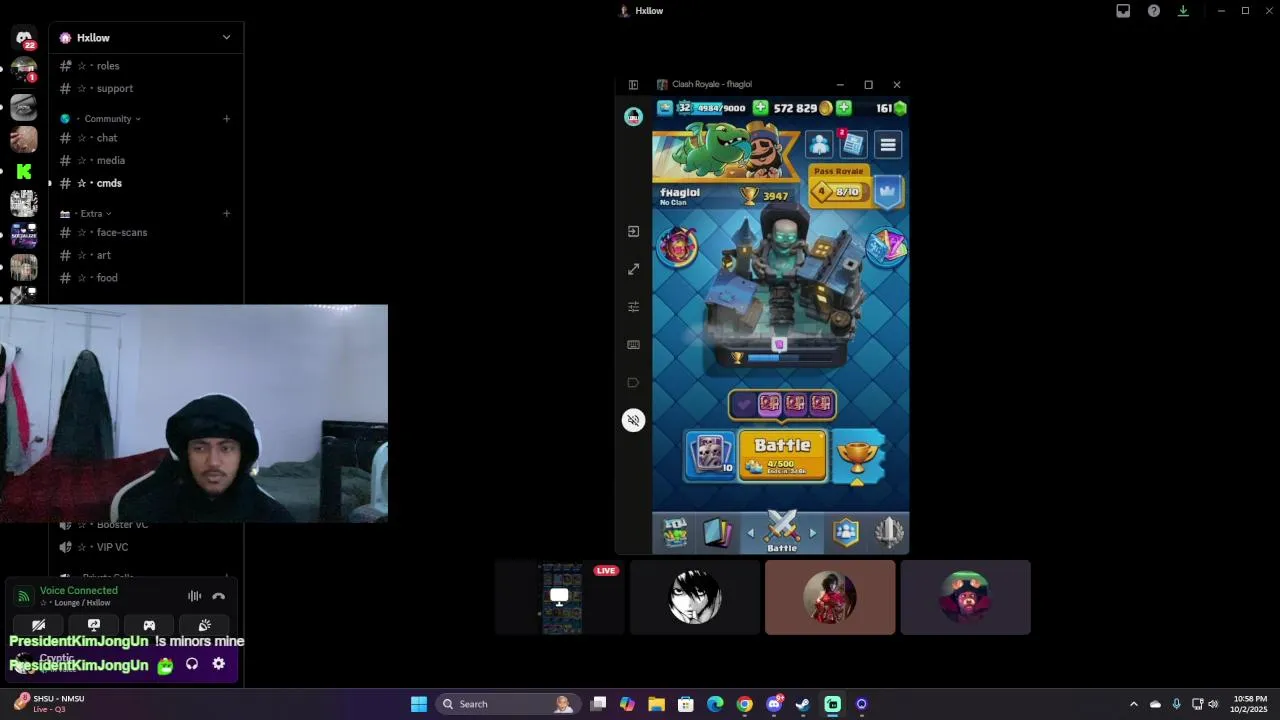The height and width of the screenshot is (720, 1280).
Task: Open Discord user settings gear
Action: [x=219, y=664]
